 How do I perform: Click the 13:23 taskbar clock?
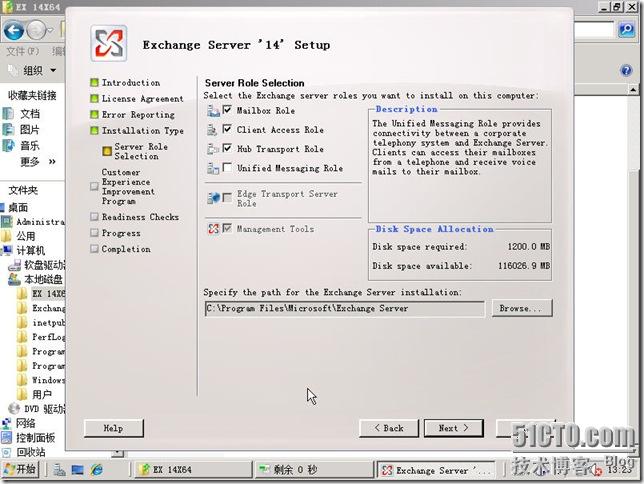click(x=620, y=470)
